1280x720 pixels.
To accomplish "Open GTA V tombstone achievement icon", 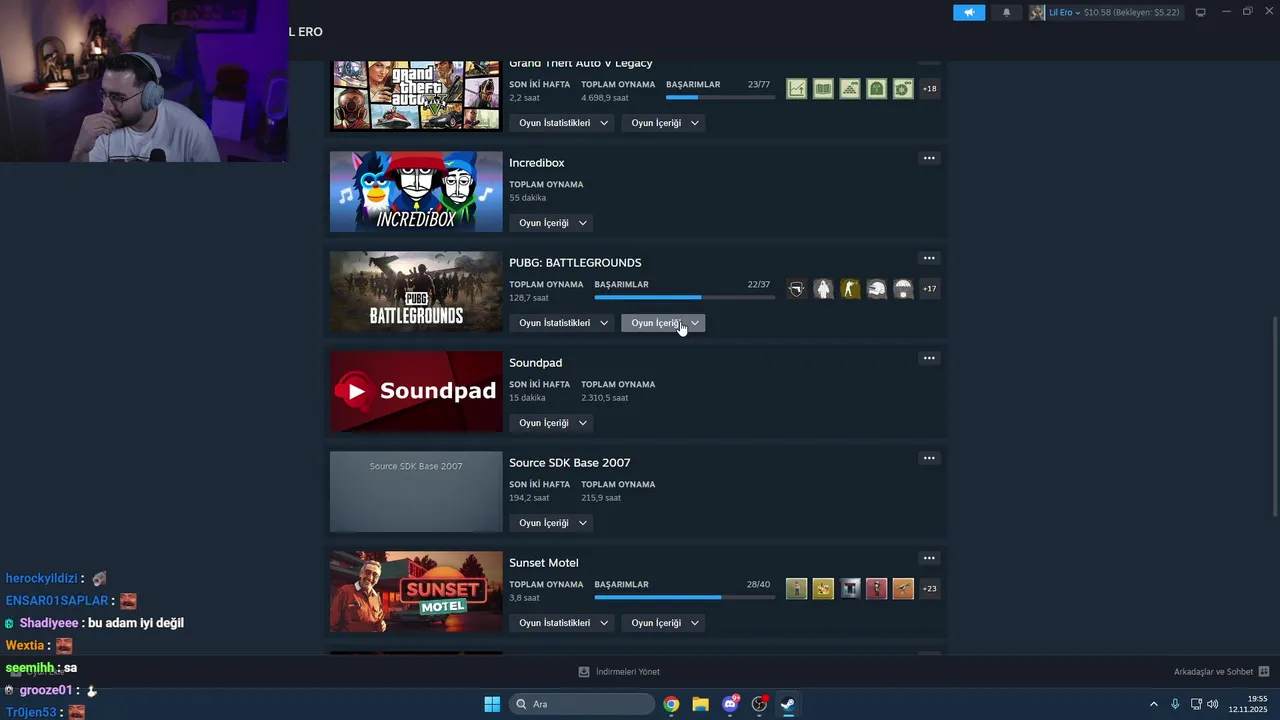I will (x=876, y=89).
